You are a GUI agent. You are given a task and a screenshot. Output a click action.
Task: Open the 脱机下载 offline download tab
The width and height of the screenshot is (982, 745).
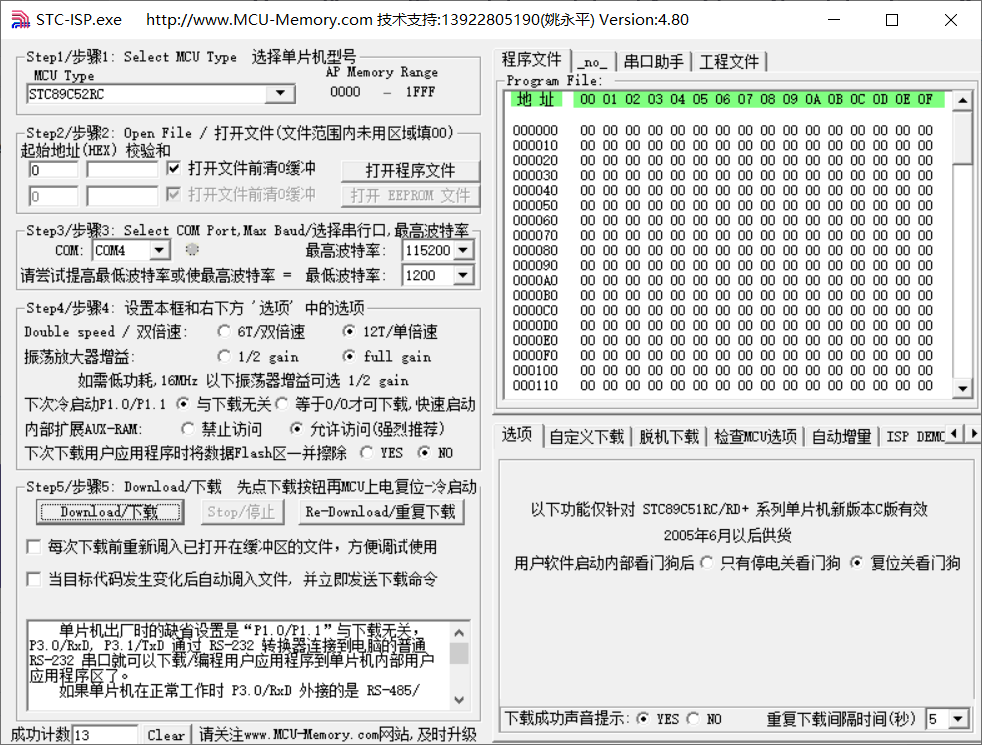(x=669, y=436)
